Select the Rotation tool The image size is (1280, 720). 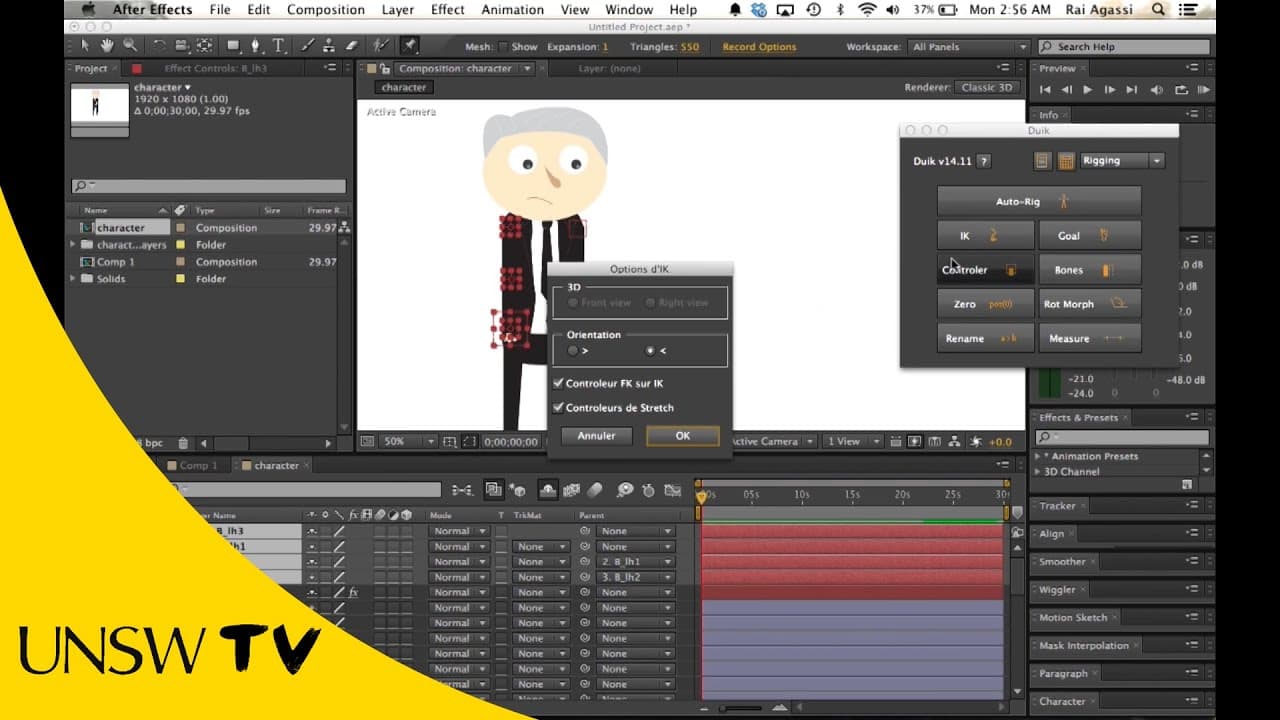tap(160, 46)
